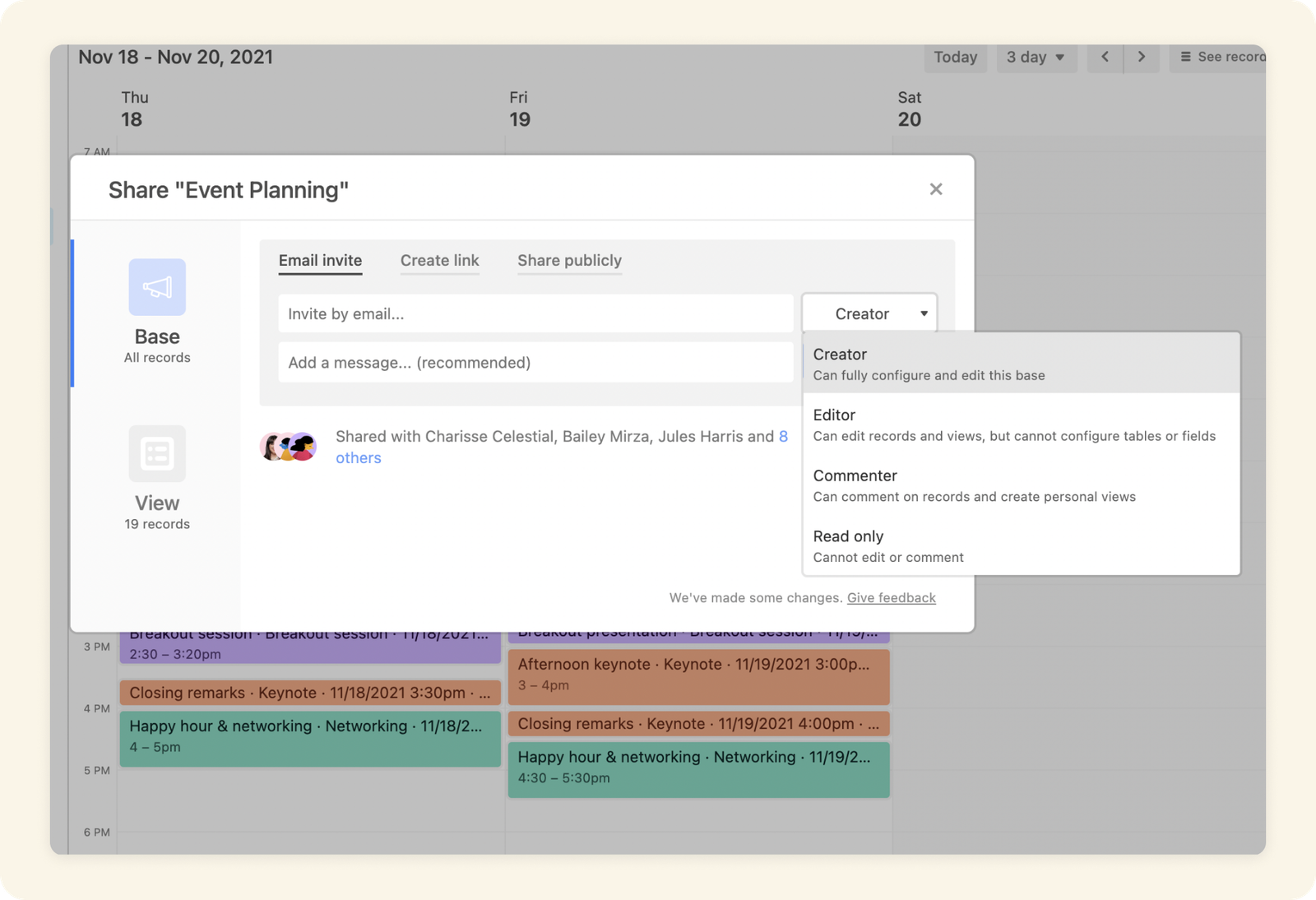Expand the 3 day view selector
Screen dimensions: 1316x900
tap(1036, 57)
